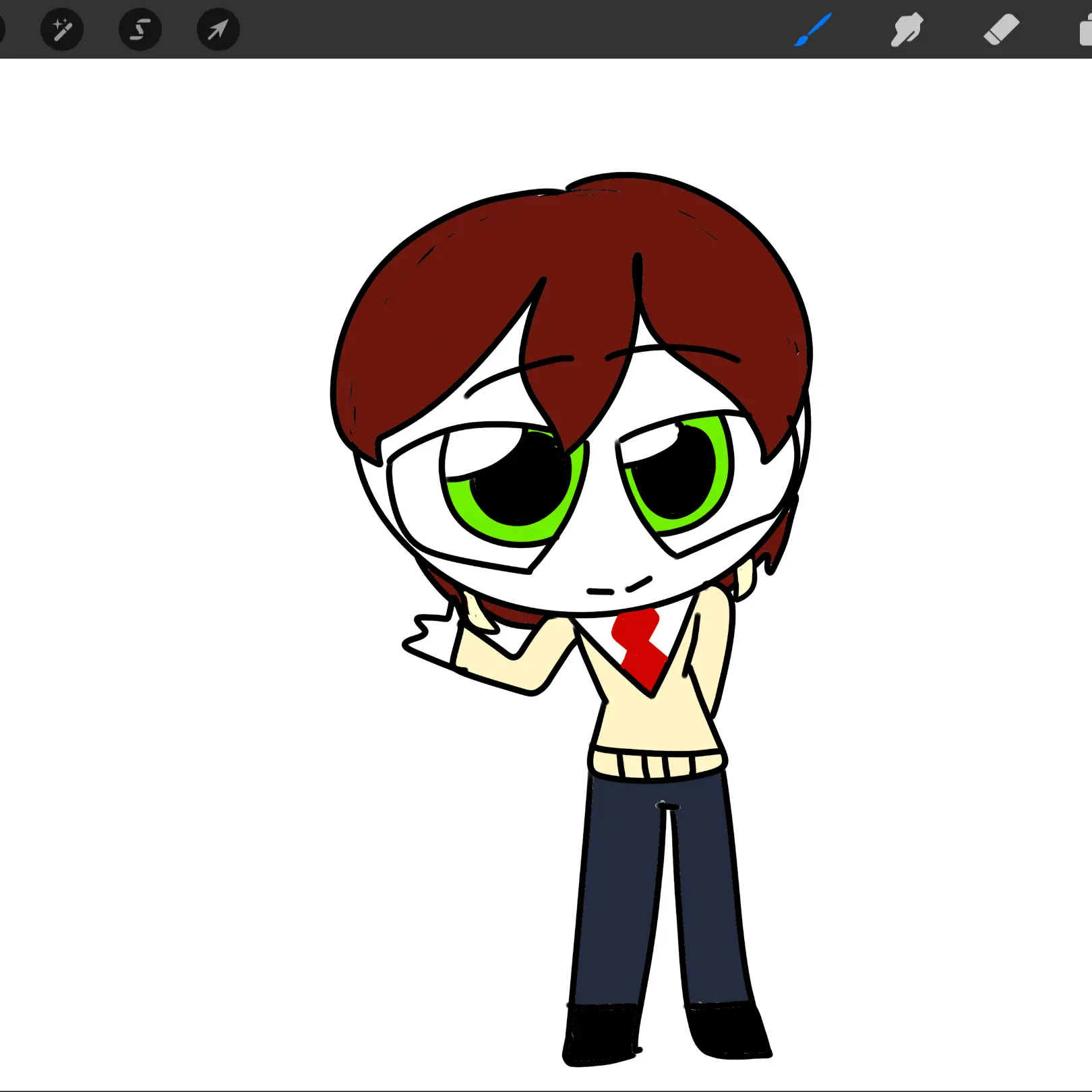Open the Adjustments magic wand menu
The image size is (1092, 1092).
[61, 30]
